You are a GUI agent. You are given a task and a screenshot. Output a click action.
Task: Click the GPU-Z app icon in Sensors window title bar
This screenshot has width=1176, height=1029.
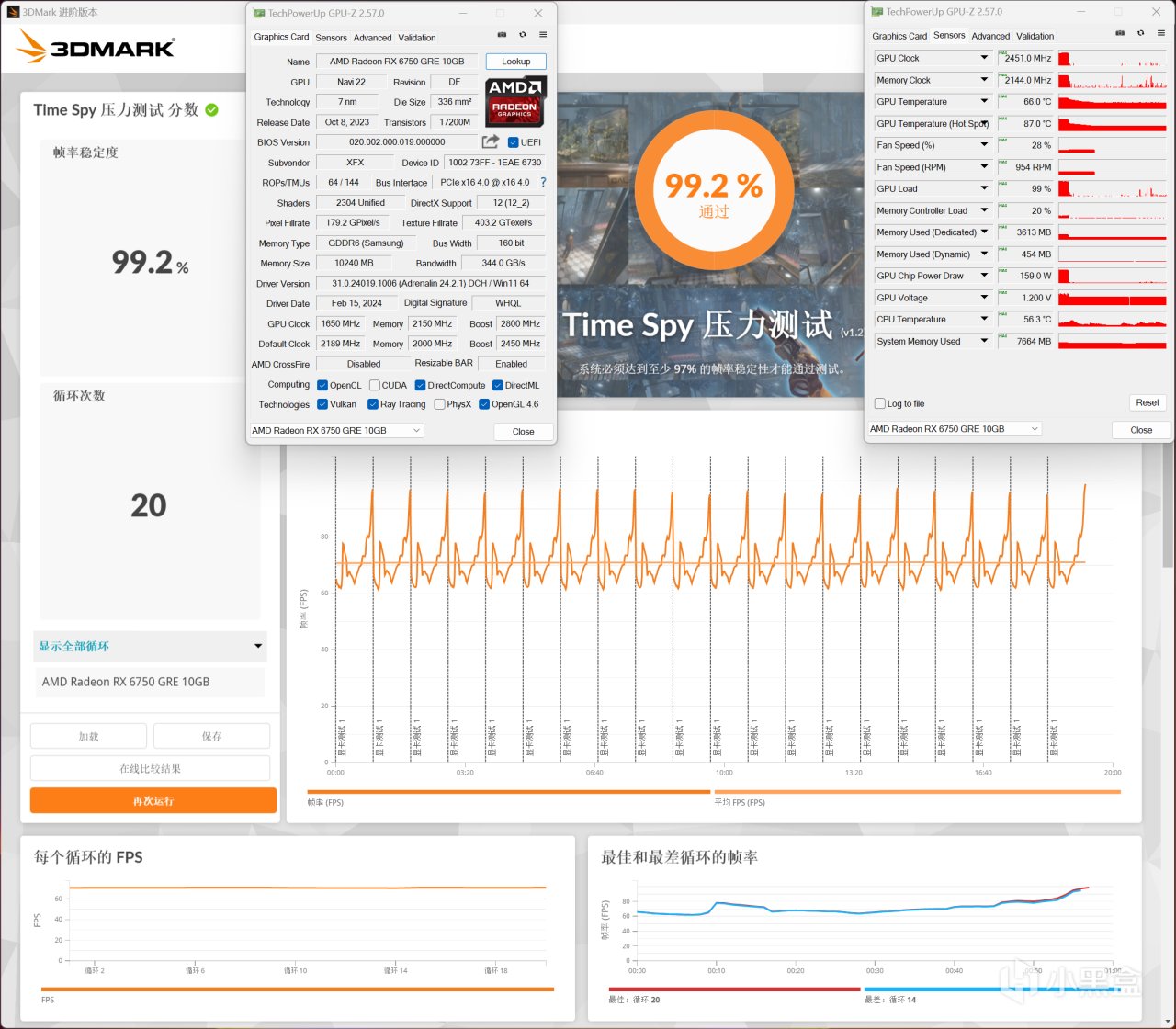(877, 12)
